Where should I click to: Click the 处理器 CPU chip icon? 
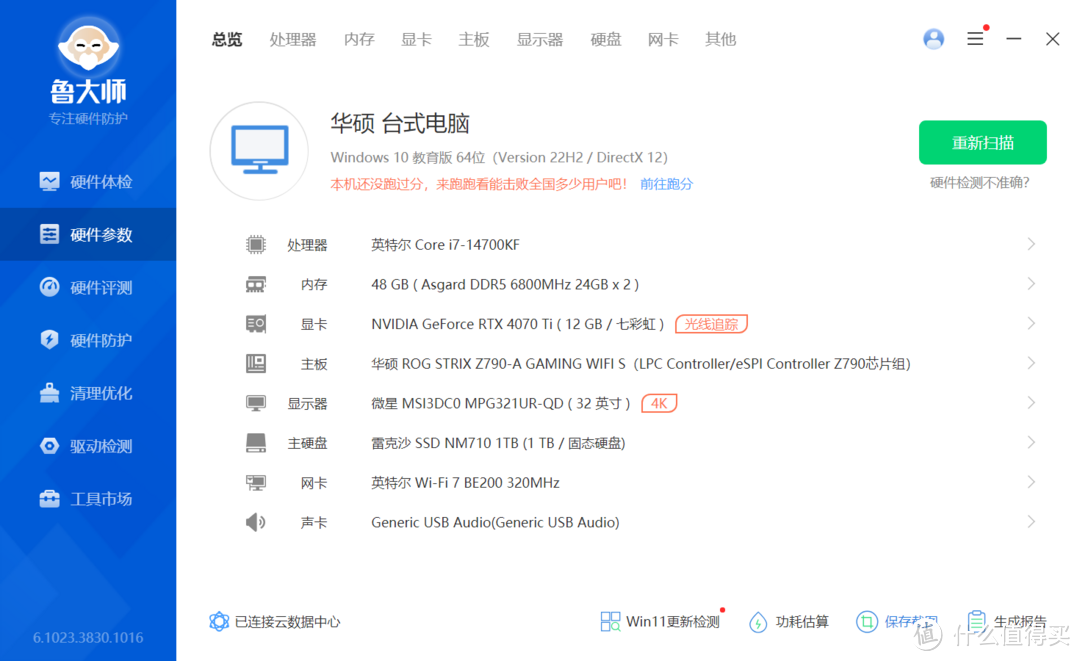pyautogui.click(x=256, y=244)
